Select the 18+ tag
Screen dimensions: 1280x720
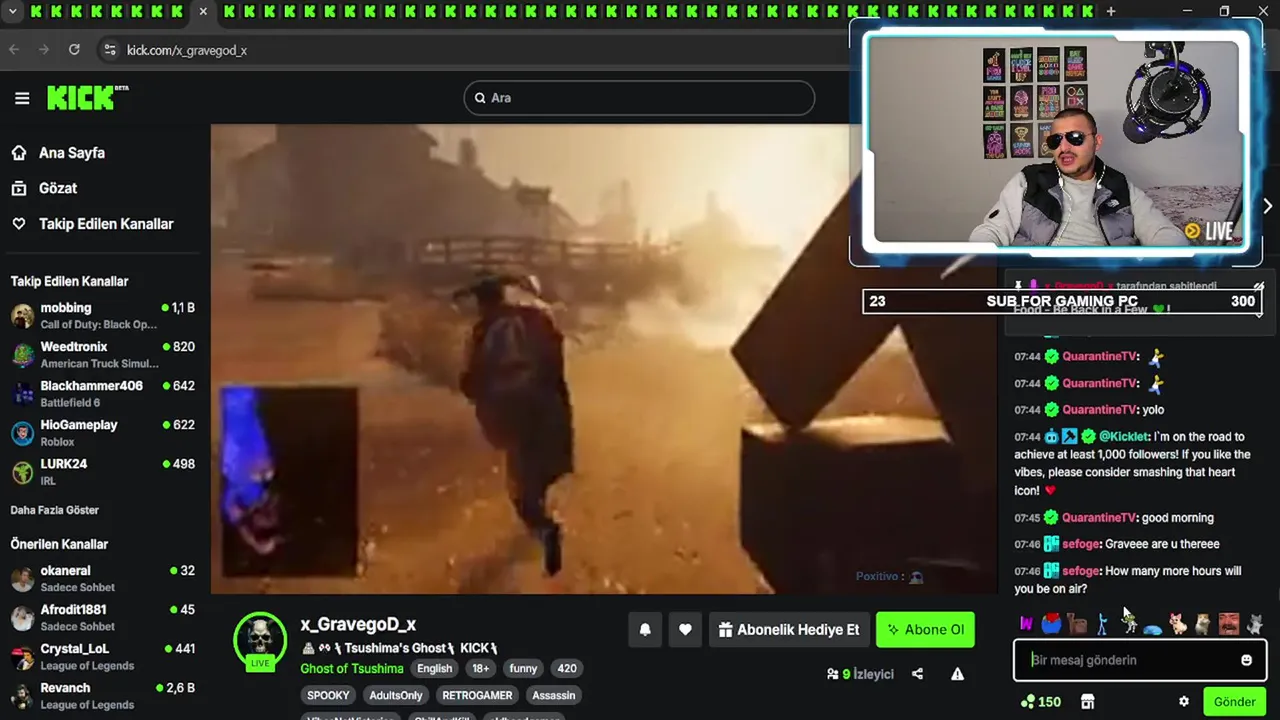(480, 668)
